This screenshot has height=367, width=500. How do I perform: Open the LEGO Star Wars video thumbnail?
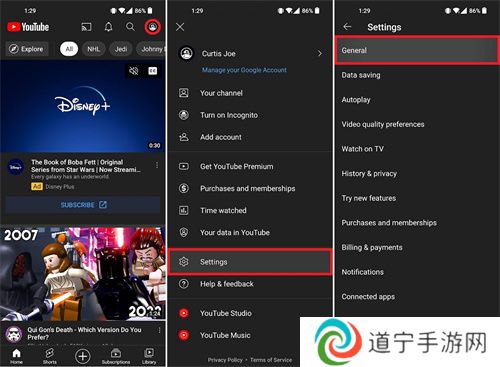(83, 273)
